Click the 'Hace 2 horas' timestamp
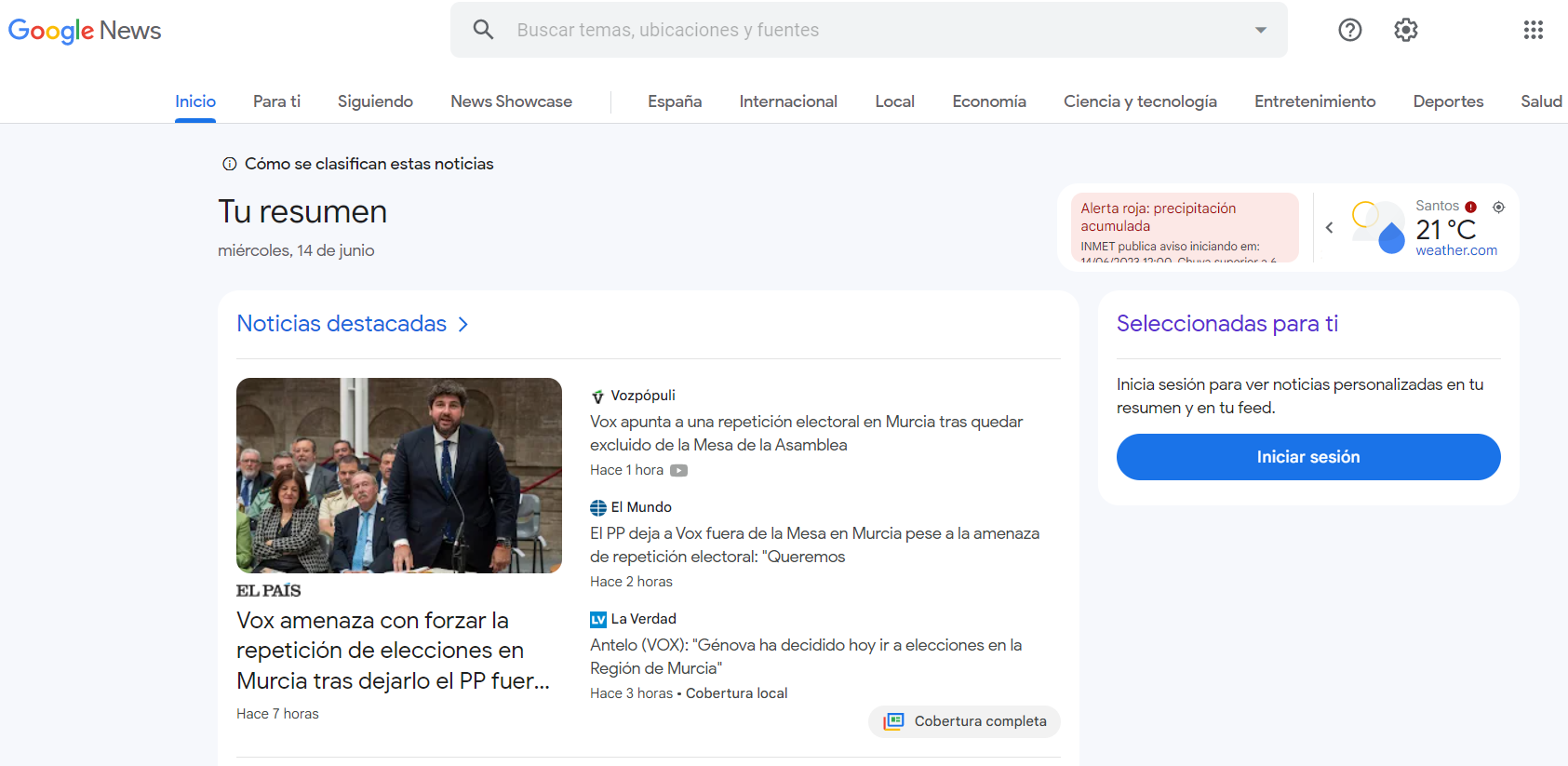 point(631,582)
